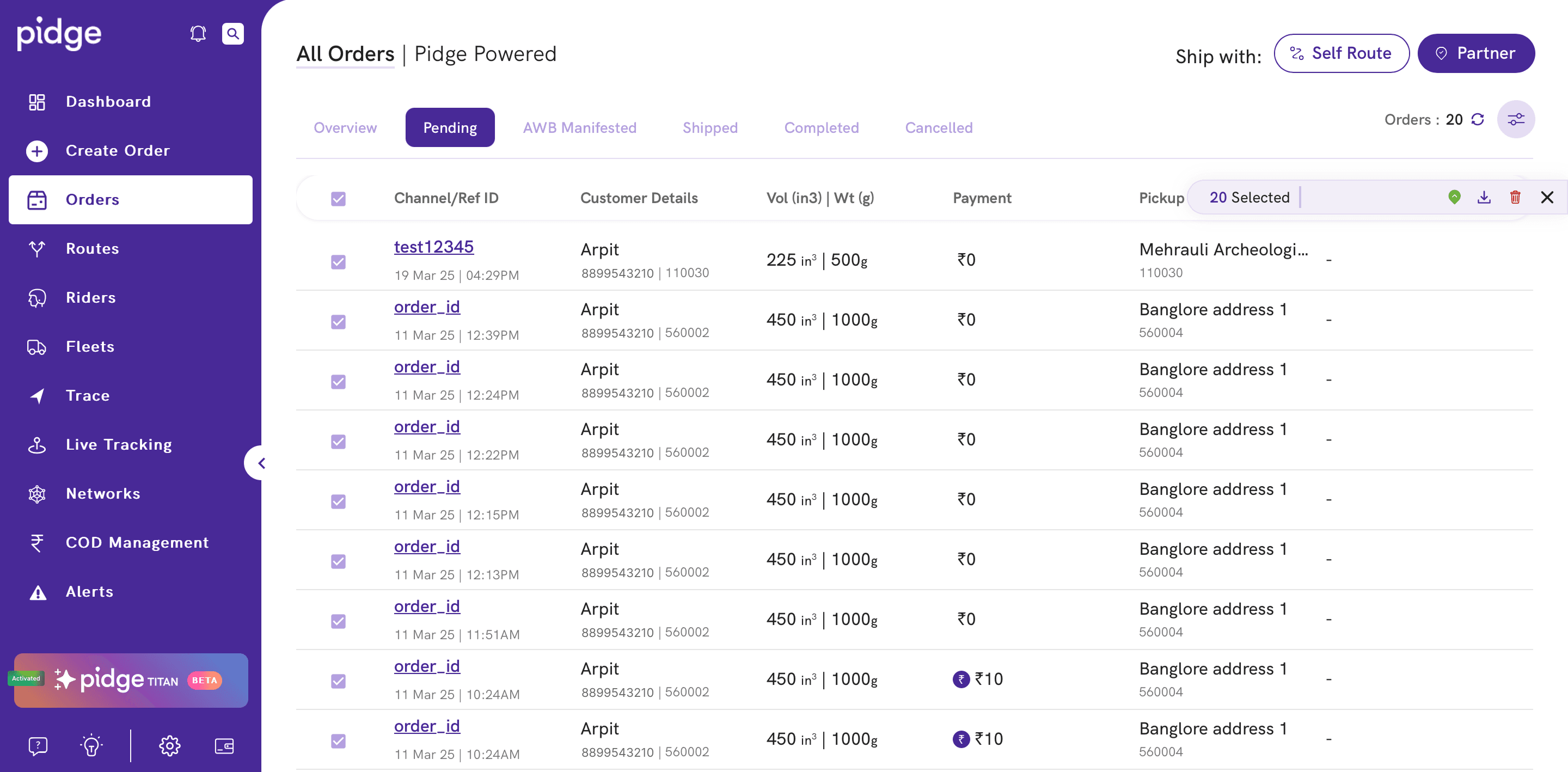Toggle checkbox for the 12:39PM order

(339, 321)
